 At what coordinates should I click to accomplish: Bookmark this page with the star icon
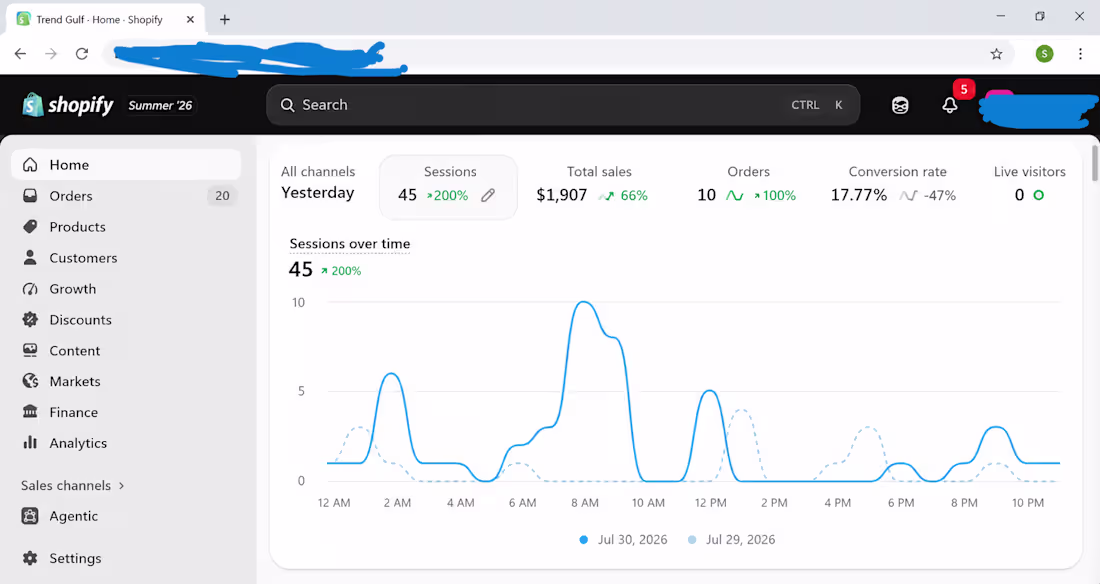click(x=996, y=54)
